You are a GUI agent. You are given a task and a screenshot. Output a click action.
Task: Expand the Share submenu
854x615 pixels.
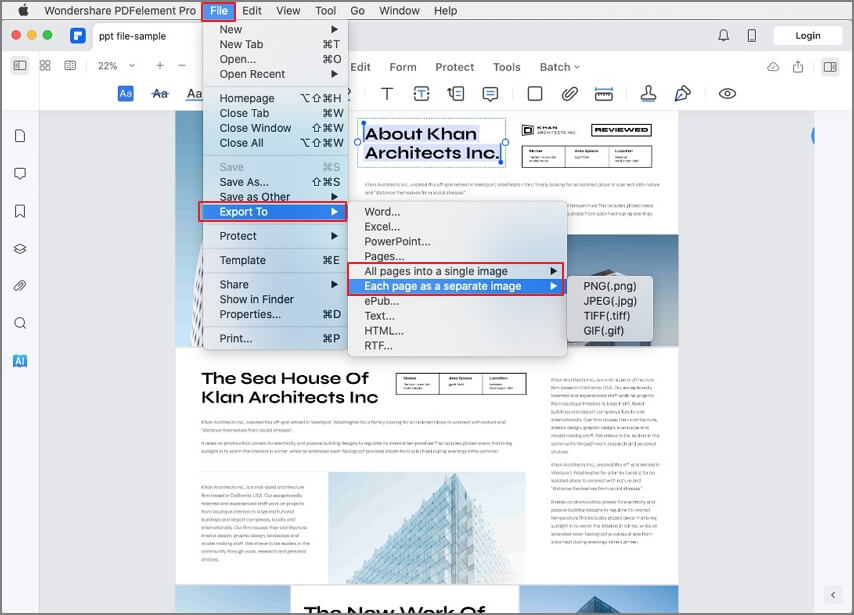[x=276, y=284]
